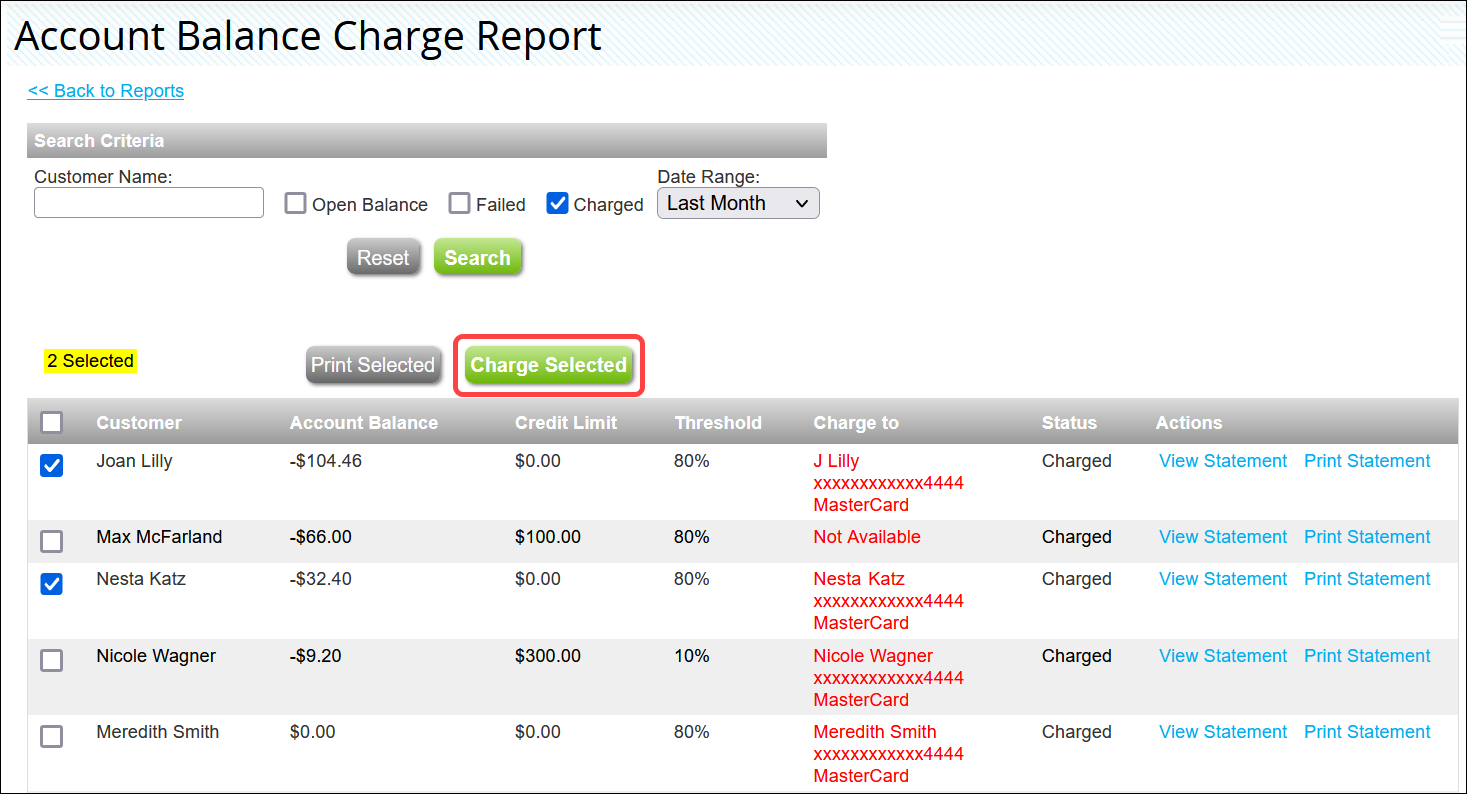Select Meredith Smith's row checkbox

pos(52,736)
